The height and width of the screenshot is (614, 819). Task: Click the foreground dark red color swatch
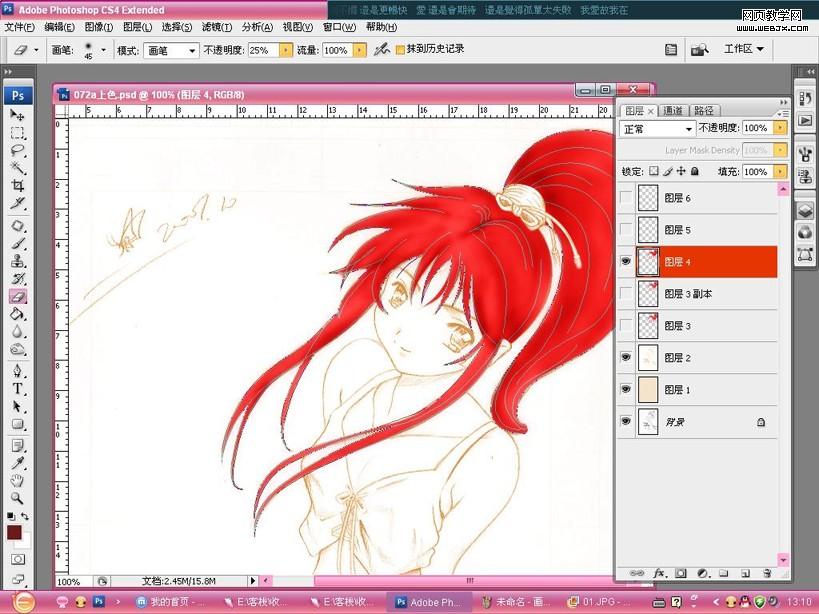[x=14, y=533]
